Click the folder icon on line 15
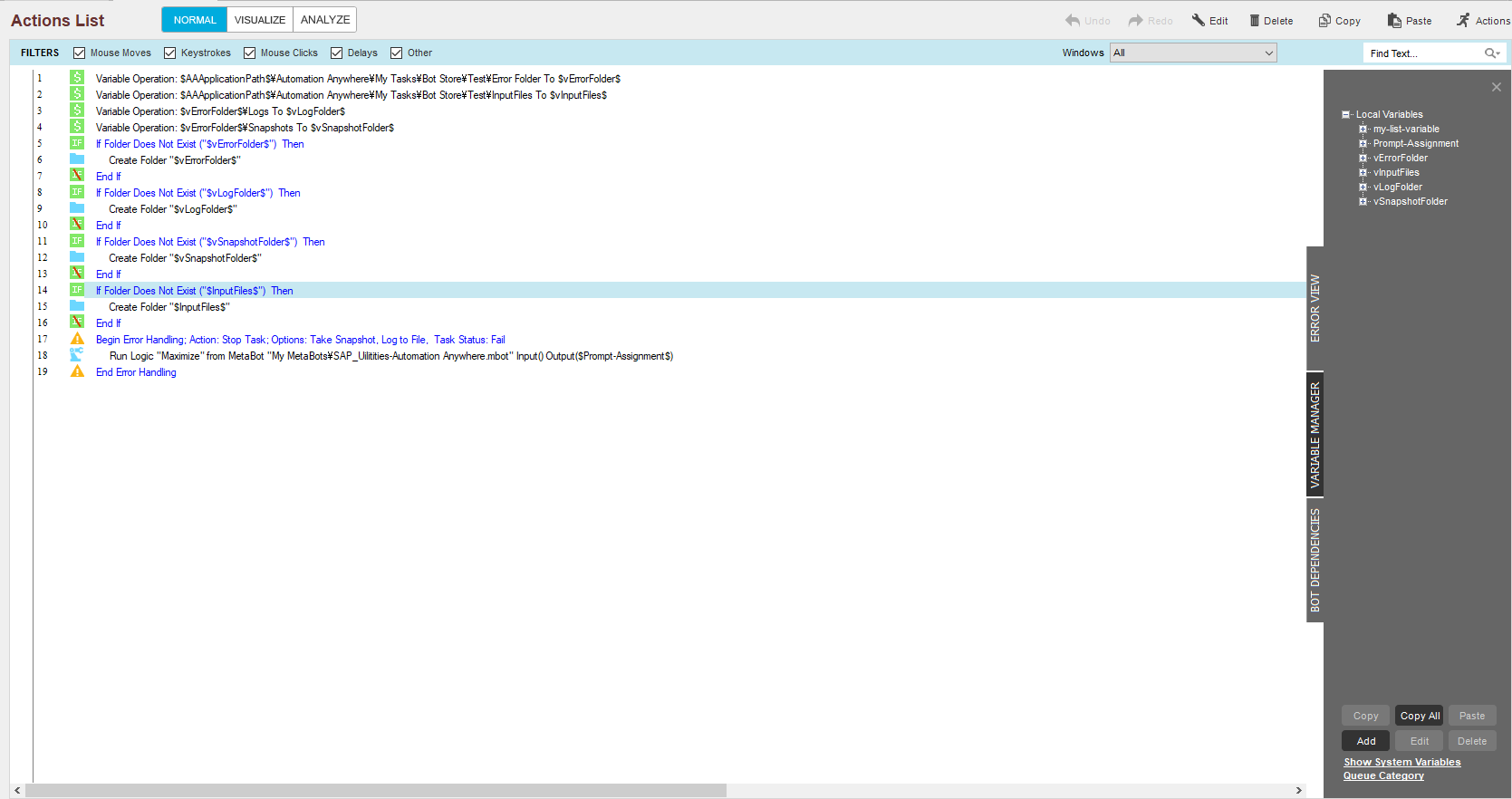 (77, 306)
